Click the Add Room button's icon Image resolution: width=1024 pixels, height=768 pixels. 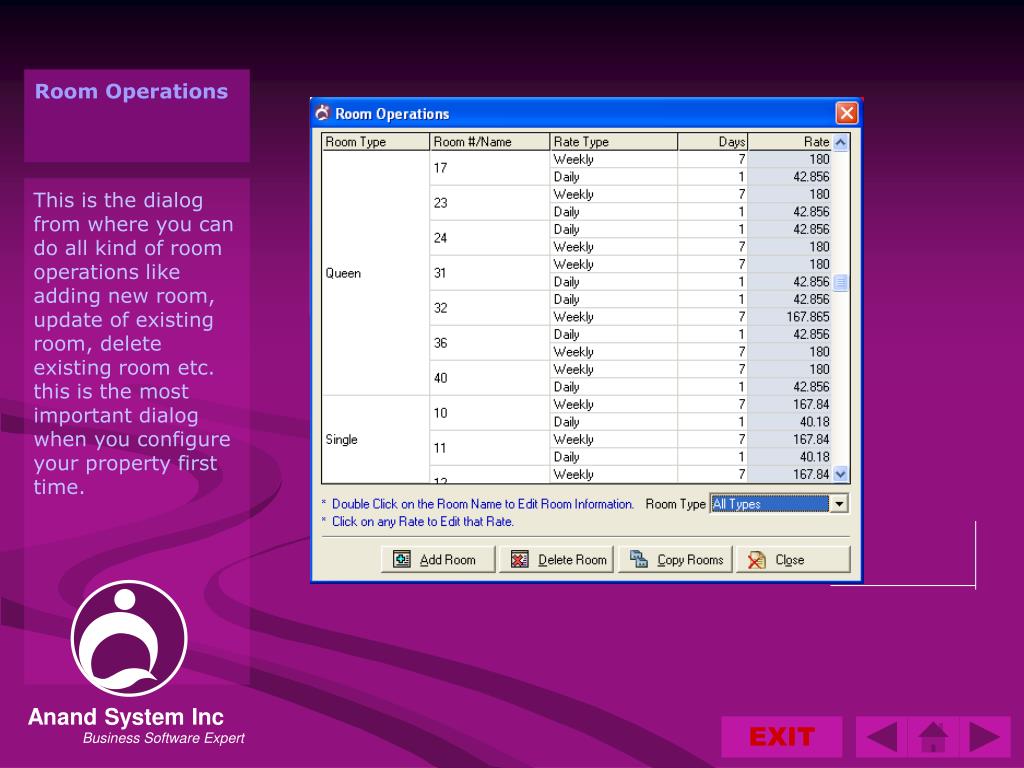coord(402,559)
